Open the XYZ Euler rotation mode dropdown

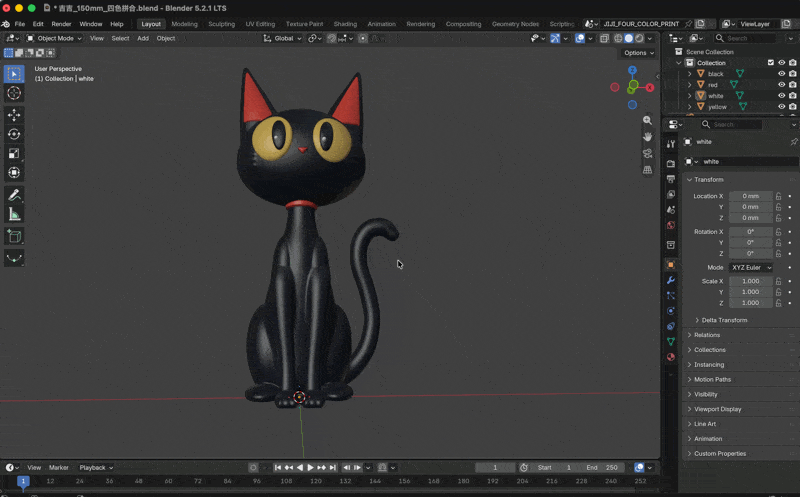click(751, 267)
